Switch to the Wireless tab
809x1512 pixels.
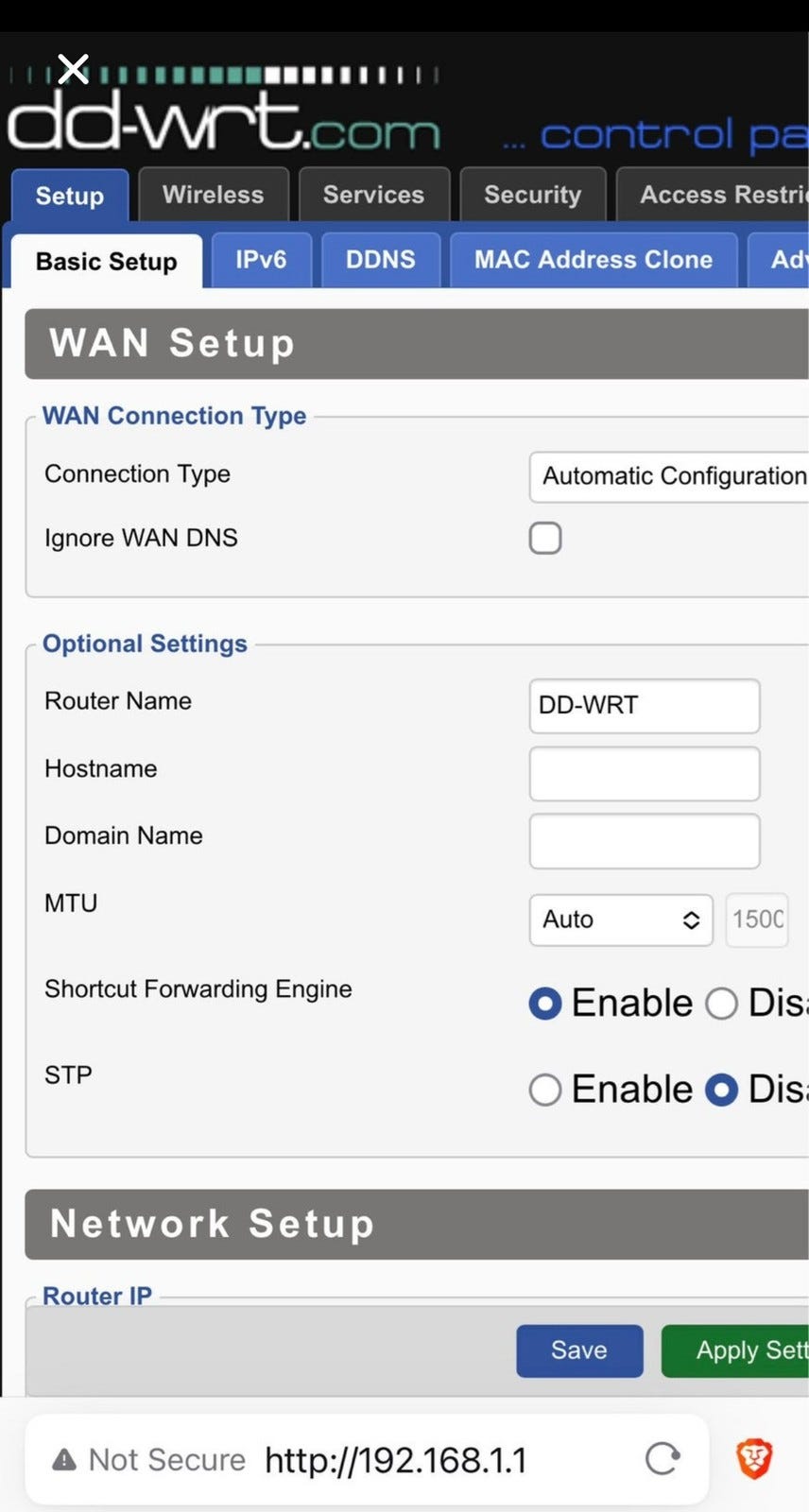coord(213,195)
